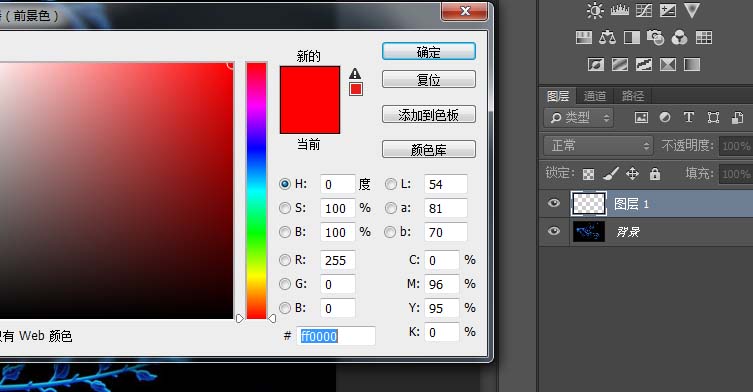Lock layer position move icon
The width and height of the screenshot is (753, 392).
[632, 173]
